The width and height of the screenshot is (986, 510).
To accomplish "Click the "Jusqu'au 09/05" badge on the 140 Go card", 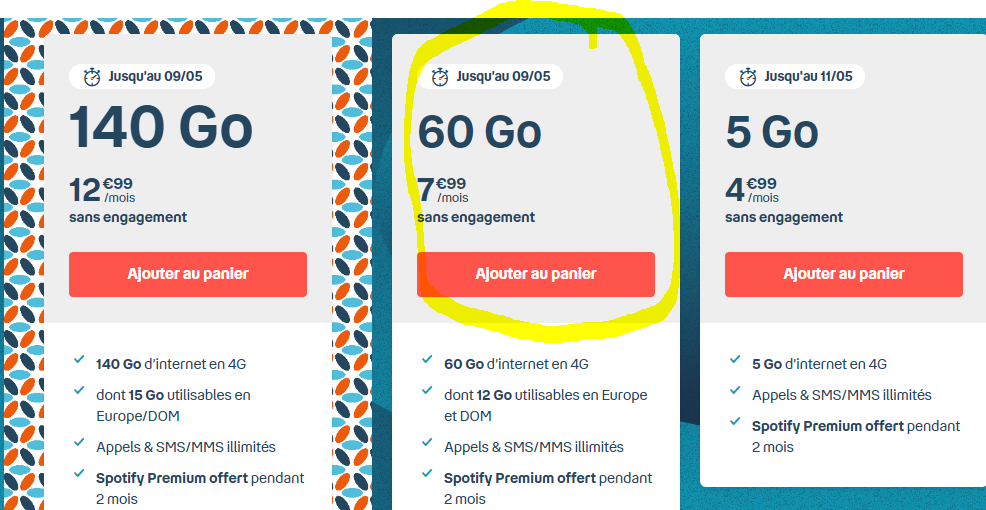I will click(142, 77).
